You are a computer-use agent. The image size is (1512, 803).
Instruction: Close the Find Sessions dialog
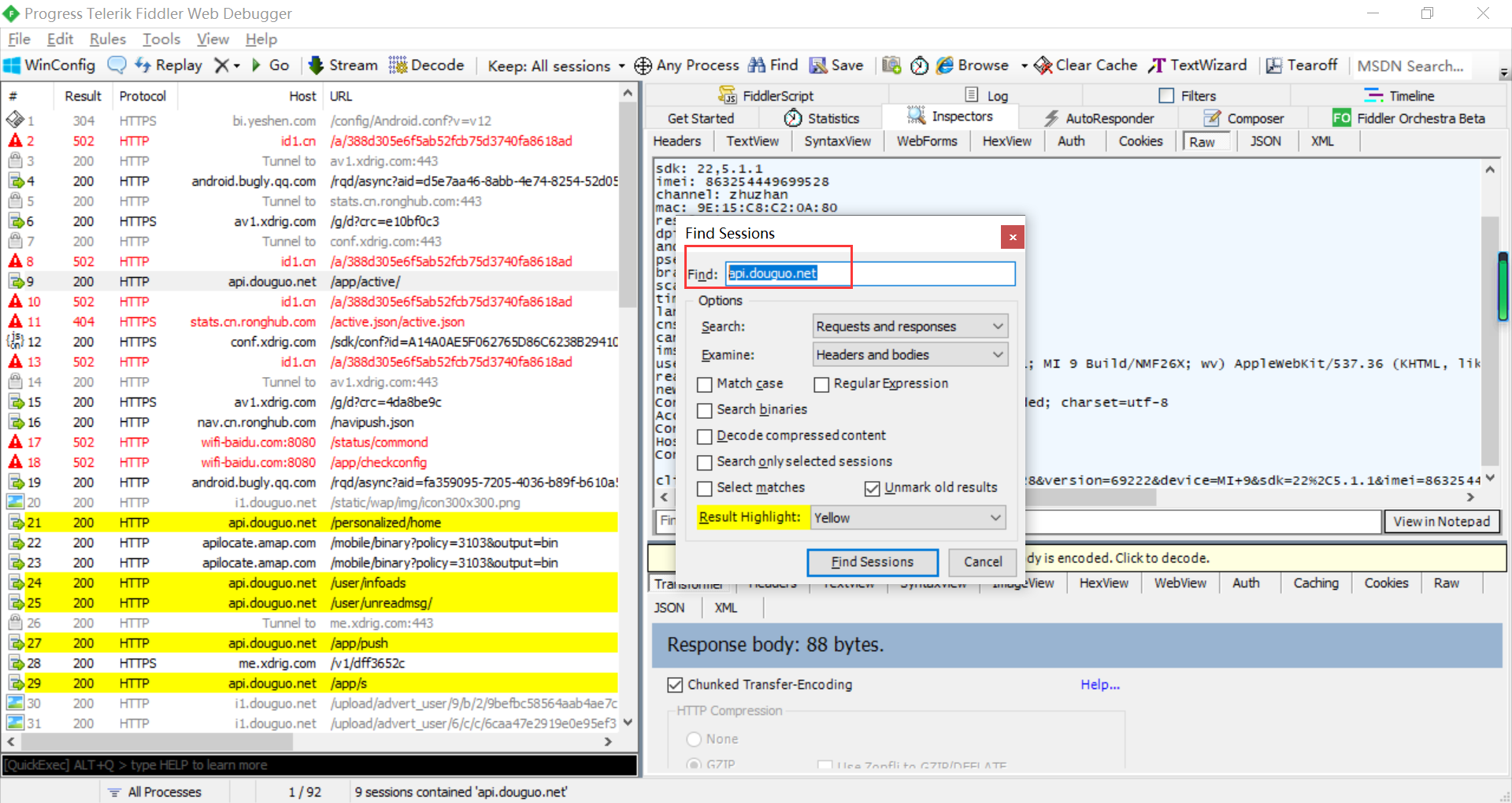[x=1013, y=236]
